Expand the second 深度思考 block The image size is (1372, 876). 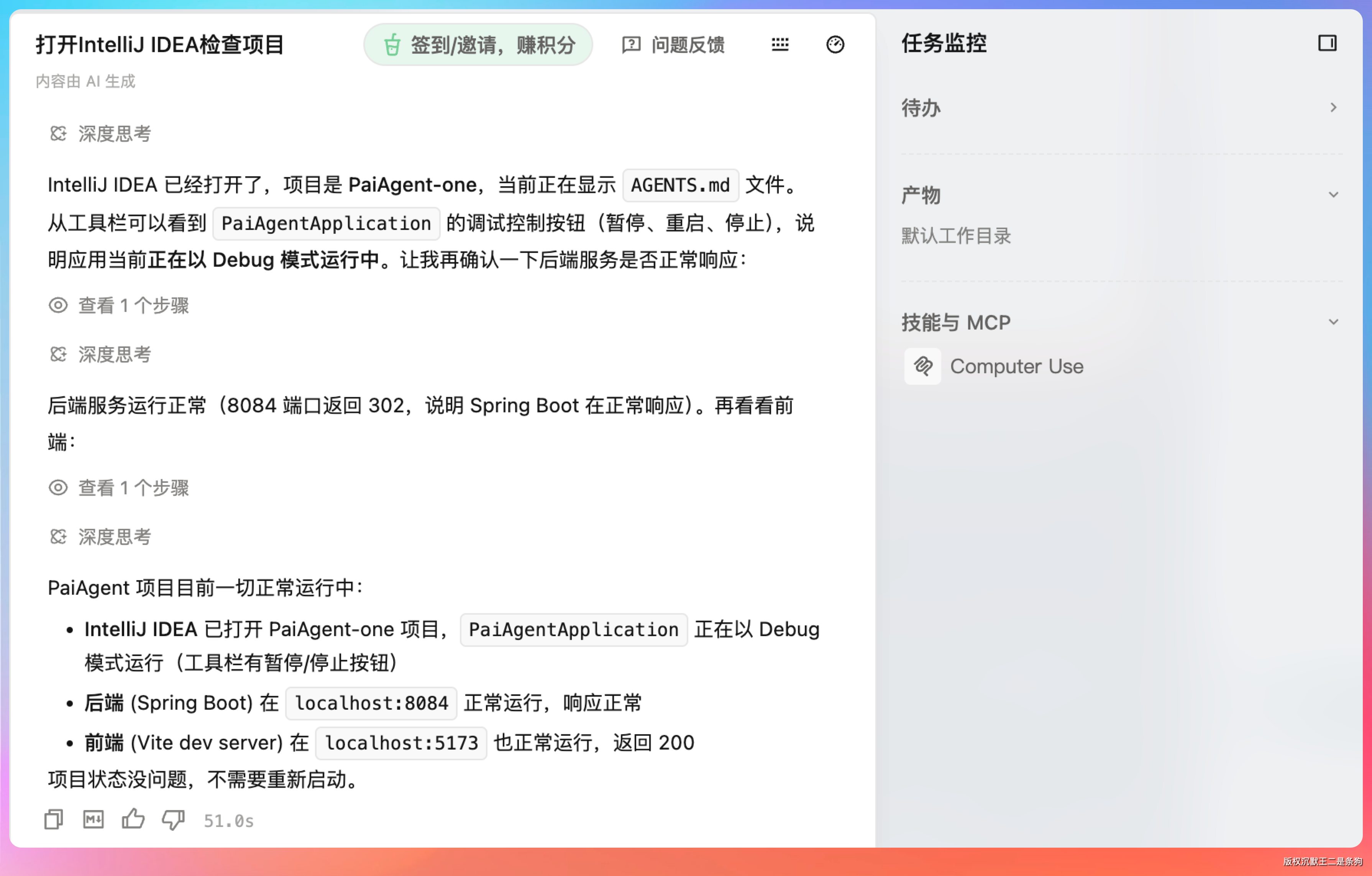pos(100,354)
